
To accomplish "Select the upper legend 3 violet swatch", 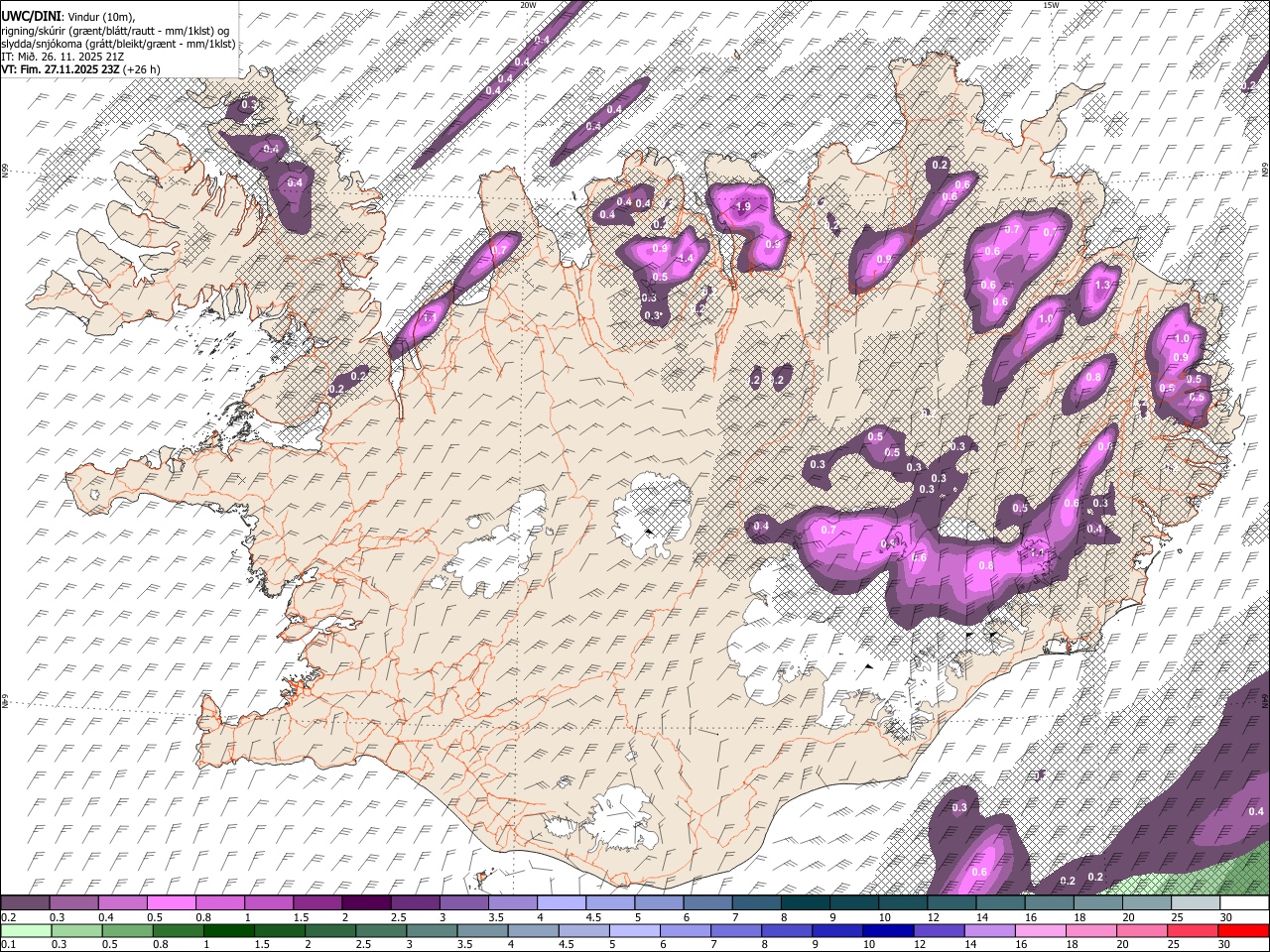I will click(x=463, y=902).
